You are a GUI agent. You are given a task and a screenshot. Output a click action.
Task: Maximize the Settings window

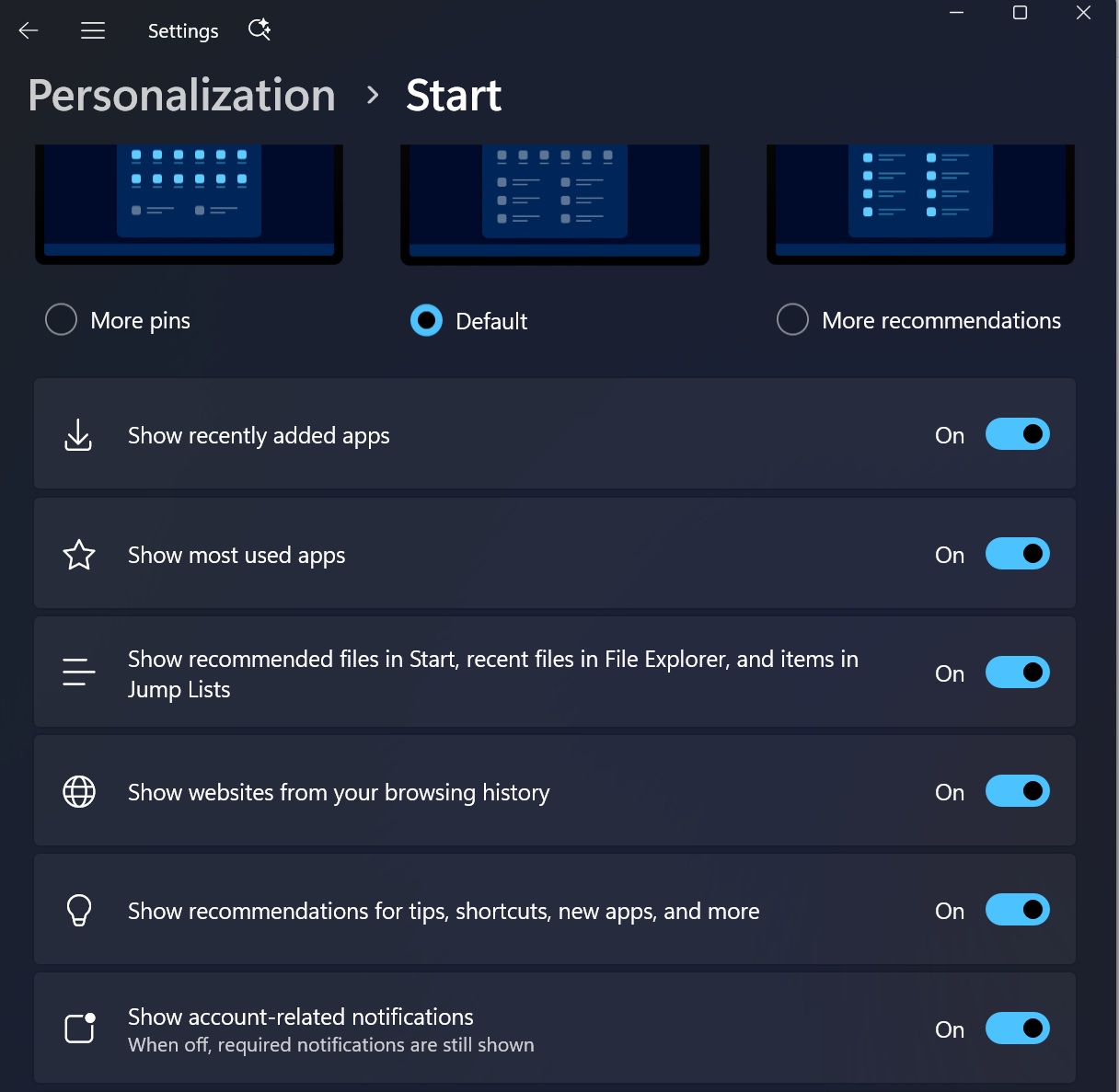pos(1020,13)
